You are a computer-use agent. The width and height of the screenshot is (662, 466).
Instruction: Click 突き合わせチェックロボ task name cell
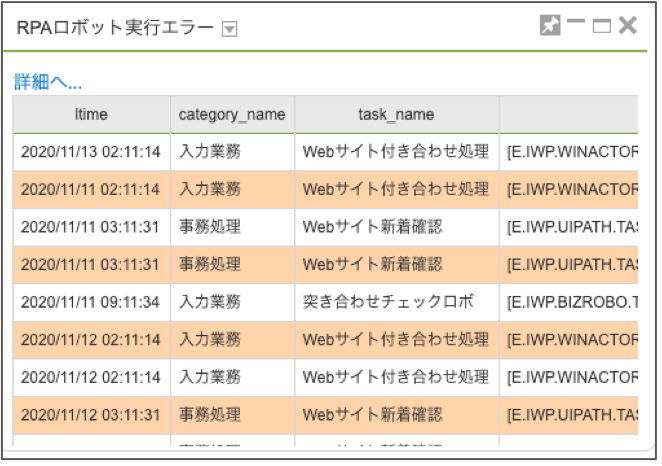click(x=396, y=302)
